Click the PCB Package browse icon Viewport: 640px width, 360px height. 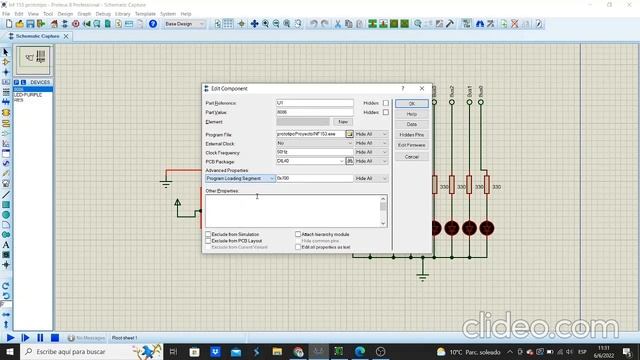(x=349, y=161)
